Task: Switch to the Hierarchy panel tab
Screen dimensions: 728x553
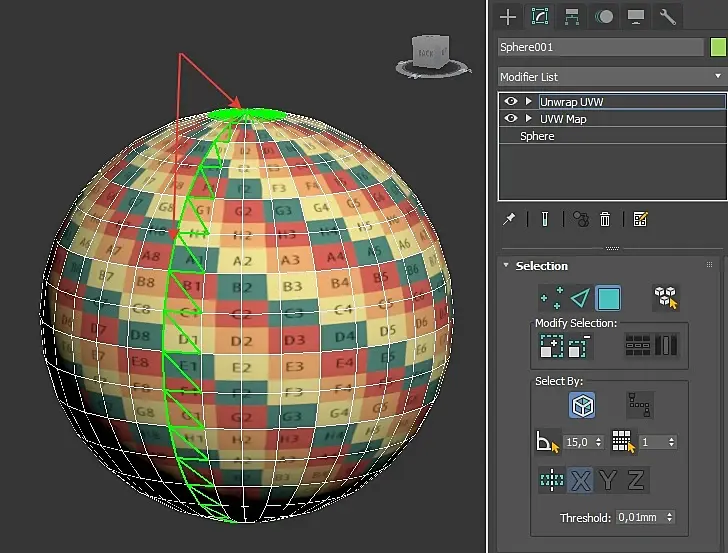Action: point(572,16)
